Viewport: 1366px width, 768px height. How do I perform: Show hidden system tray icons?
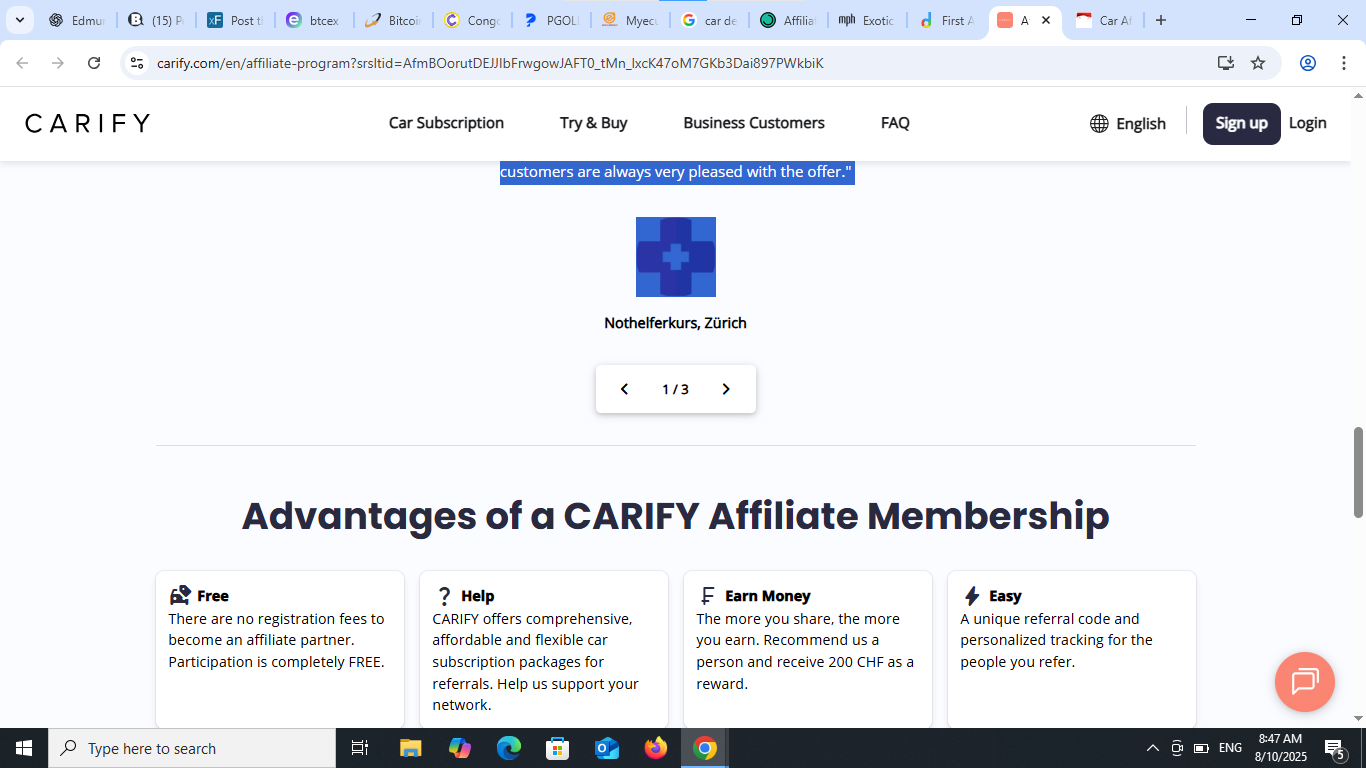[1152, 748]
